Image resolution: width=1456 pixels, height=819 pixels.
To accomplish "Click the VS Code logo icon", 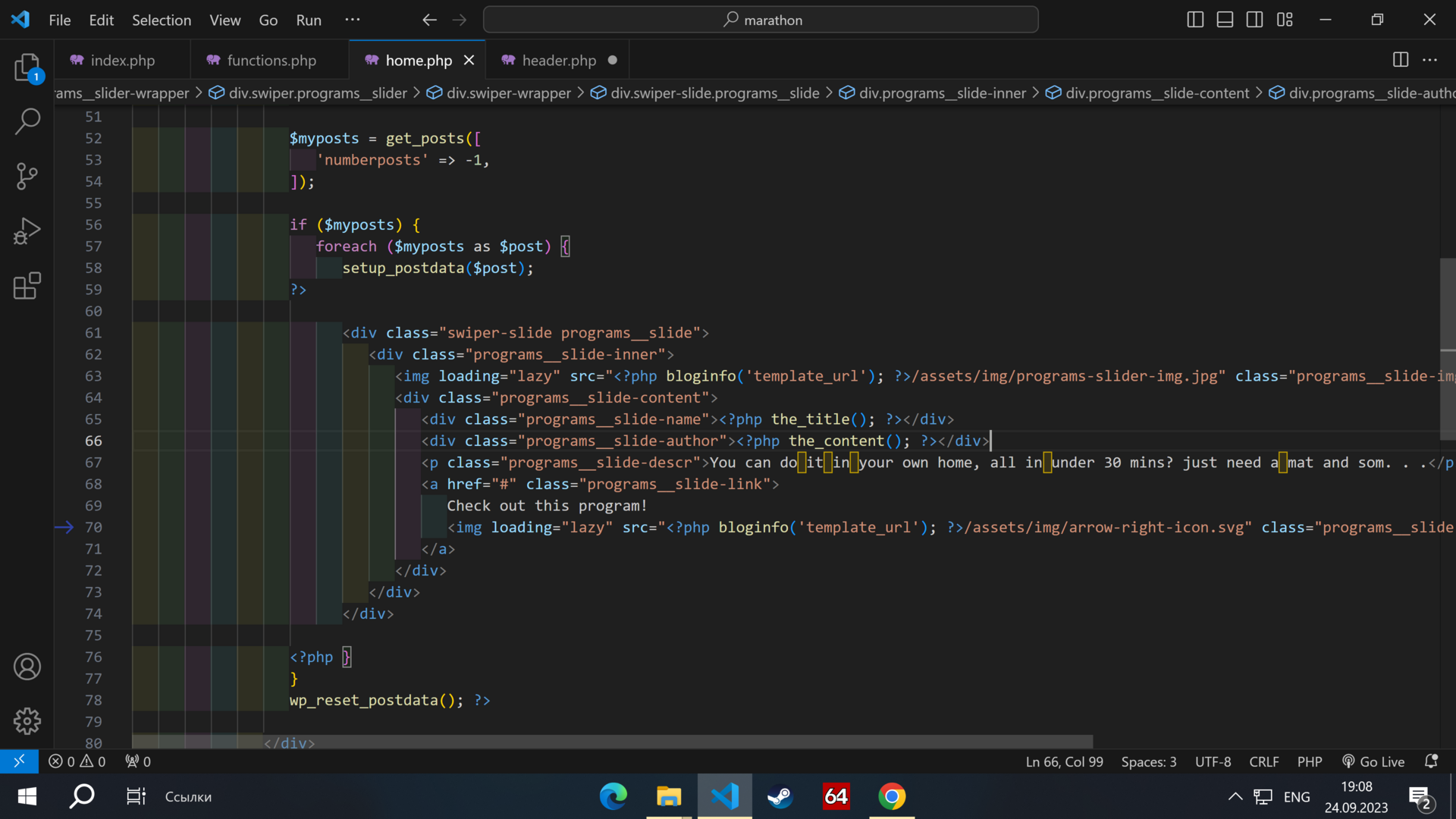I will (20, 20).
